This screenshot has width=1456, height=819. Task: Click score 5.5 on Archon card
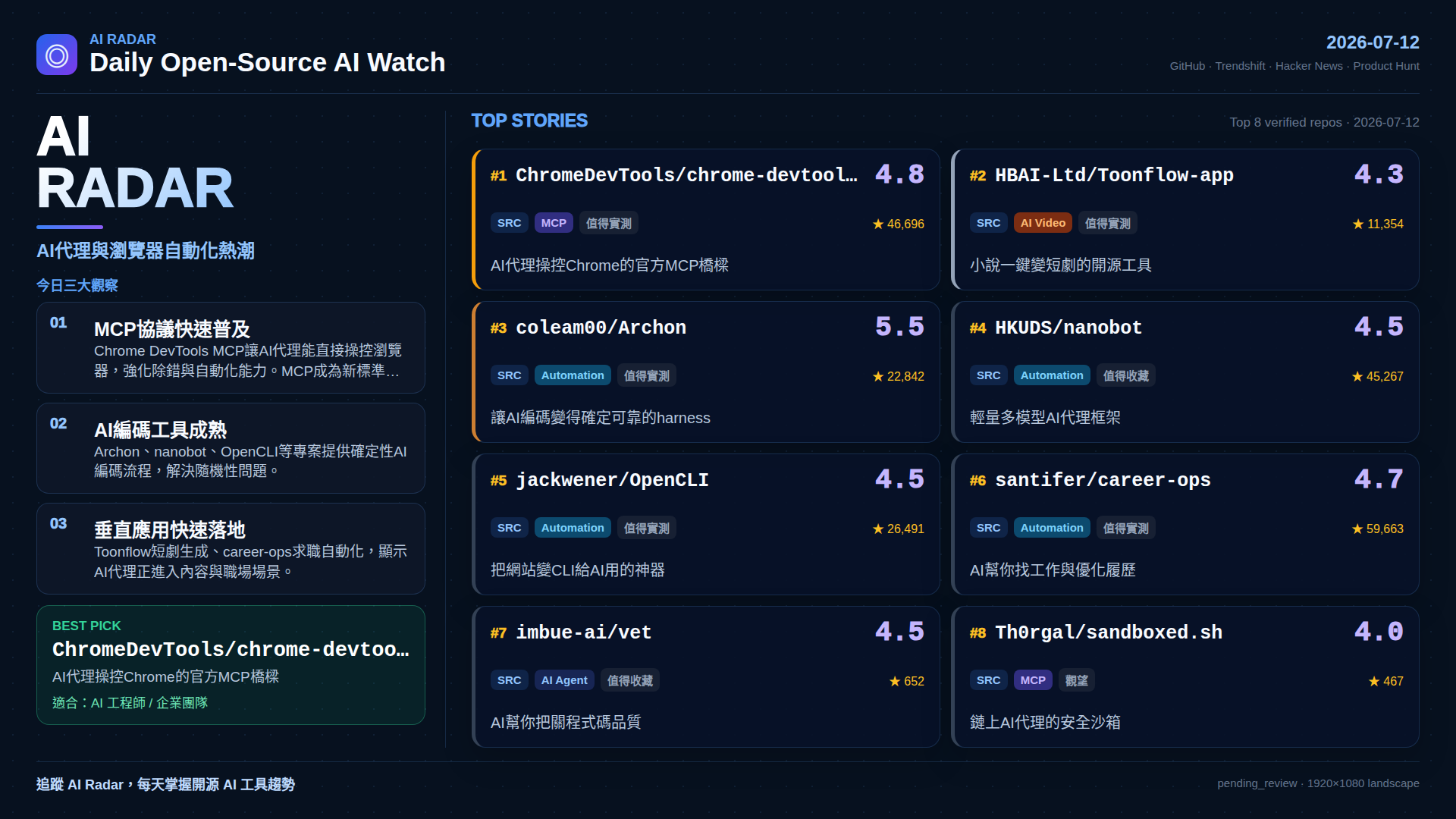coord(899,327)
